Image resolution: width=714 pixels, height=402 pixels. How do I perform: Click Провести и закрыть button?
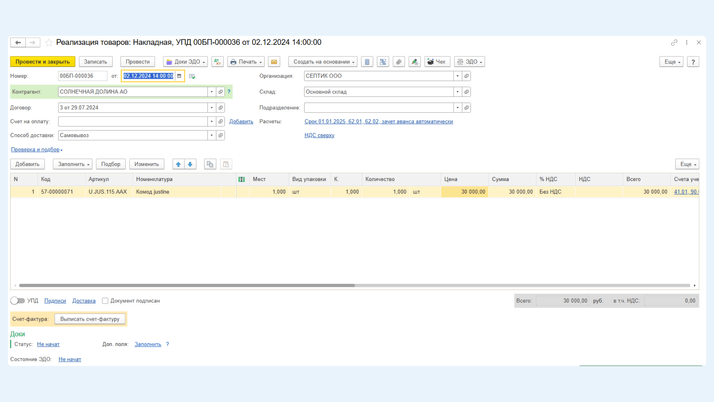43,62
